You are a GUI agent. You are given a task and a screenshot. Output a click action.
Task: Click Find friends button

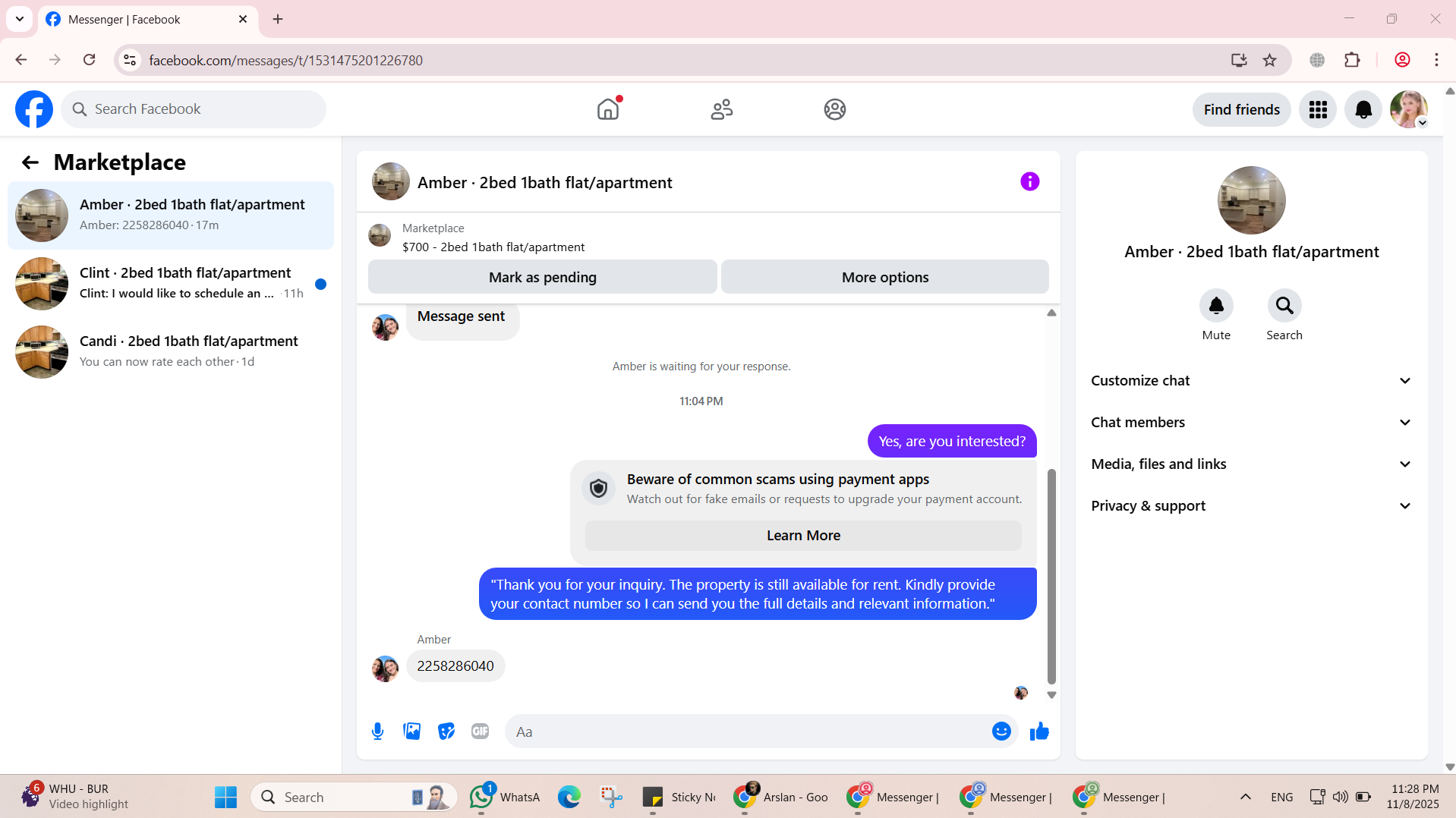(x=1242, y=110)
